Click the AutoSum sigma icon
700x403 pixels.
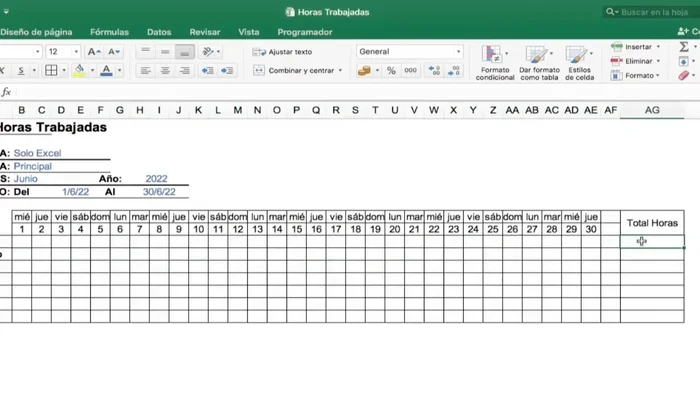[x=683, y=46]
